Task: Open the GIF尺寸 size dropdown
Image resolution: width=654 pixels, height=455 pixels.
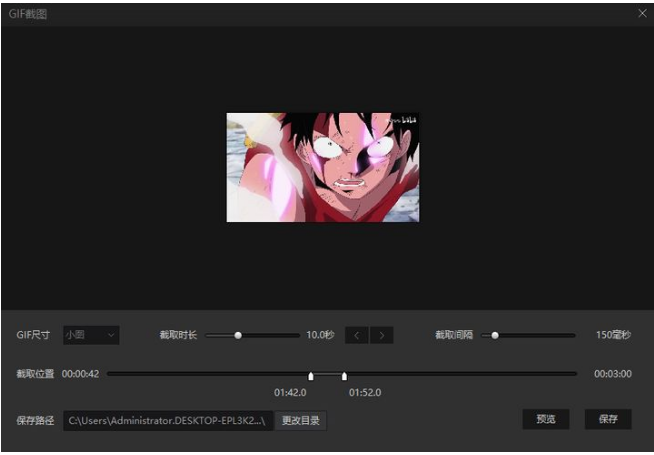Action: tap(91, 335)
